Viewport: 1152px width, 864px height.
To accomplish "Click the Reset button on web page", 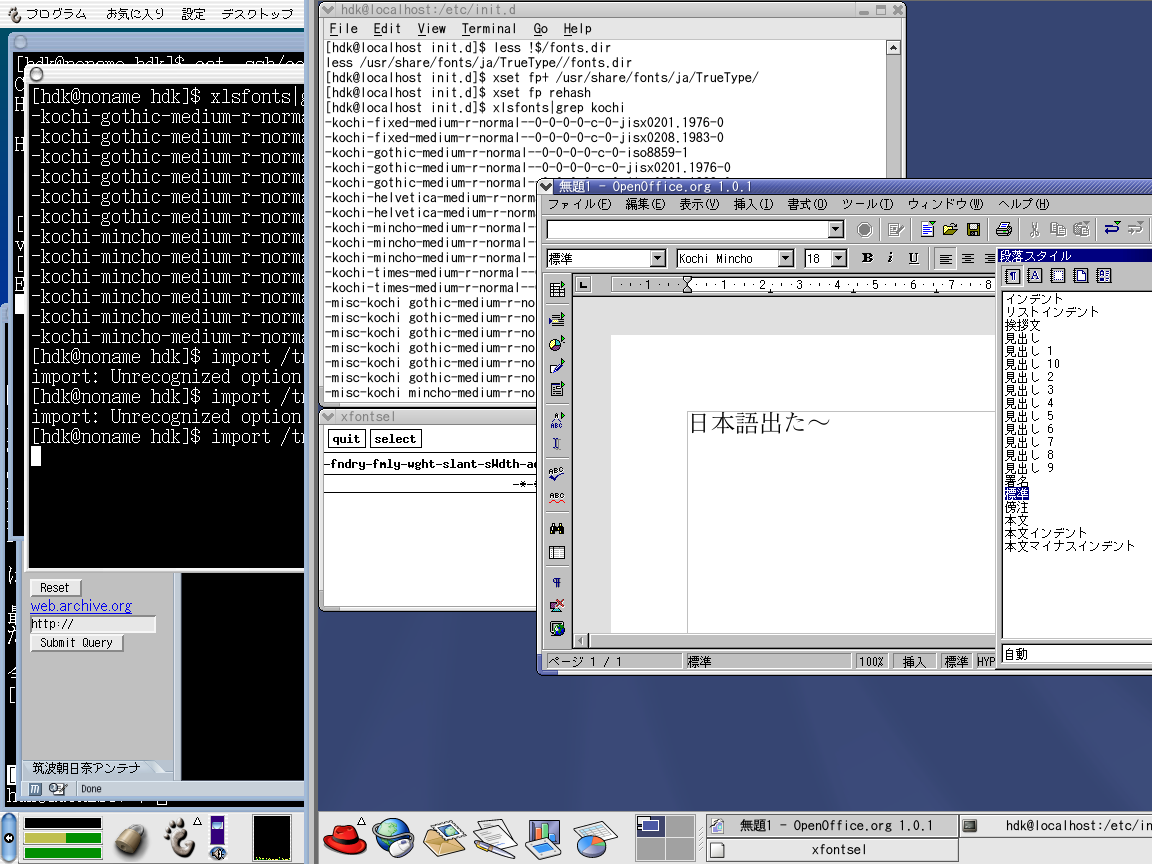I will click(55, 588).
